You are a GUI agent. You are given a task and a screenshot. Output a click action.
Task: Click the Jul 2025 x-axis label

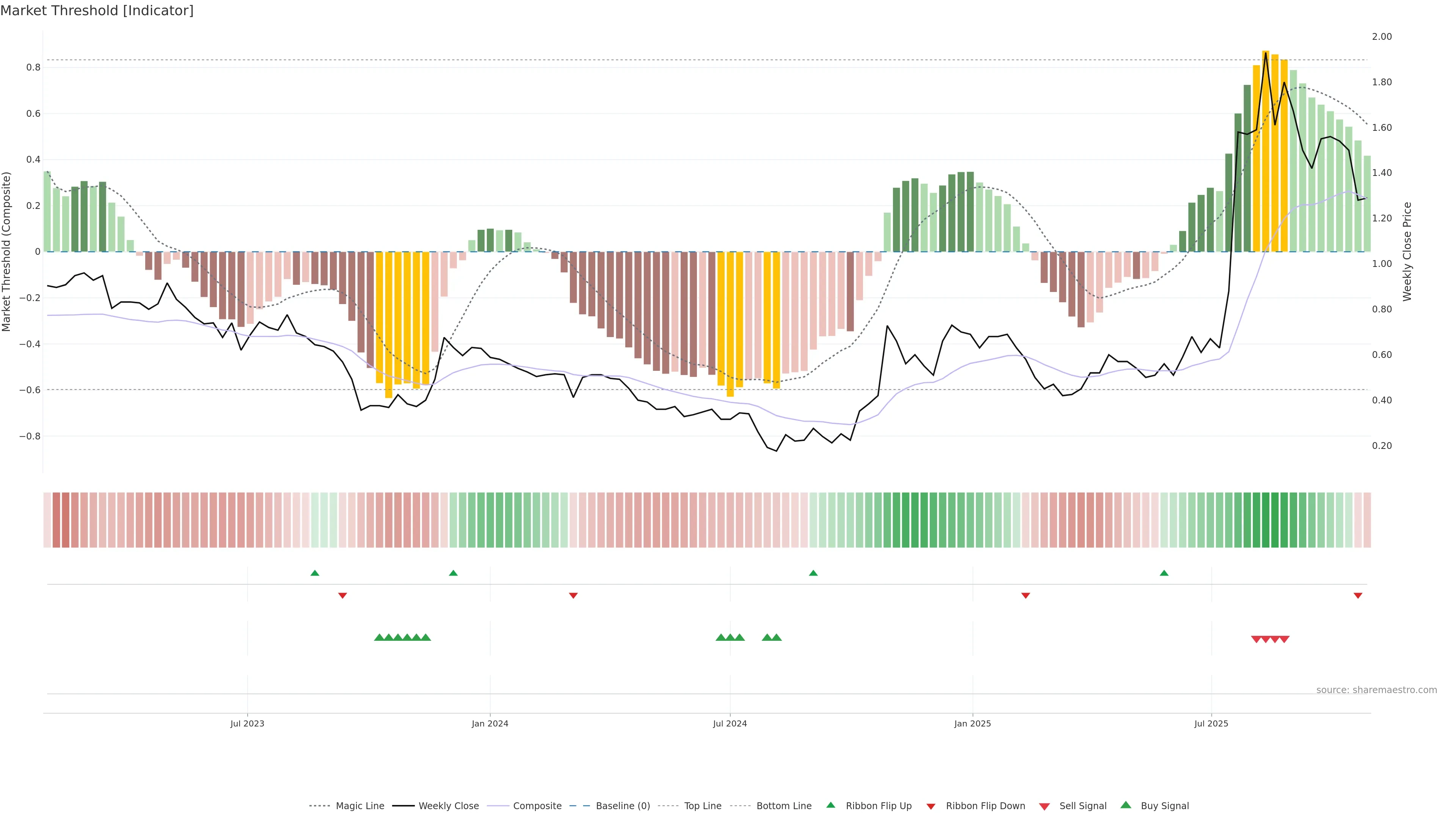click(1211, 723)
